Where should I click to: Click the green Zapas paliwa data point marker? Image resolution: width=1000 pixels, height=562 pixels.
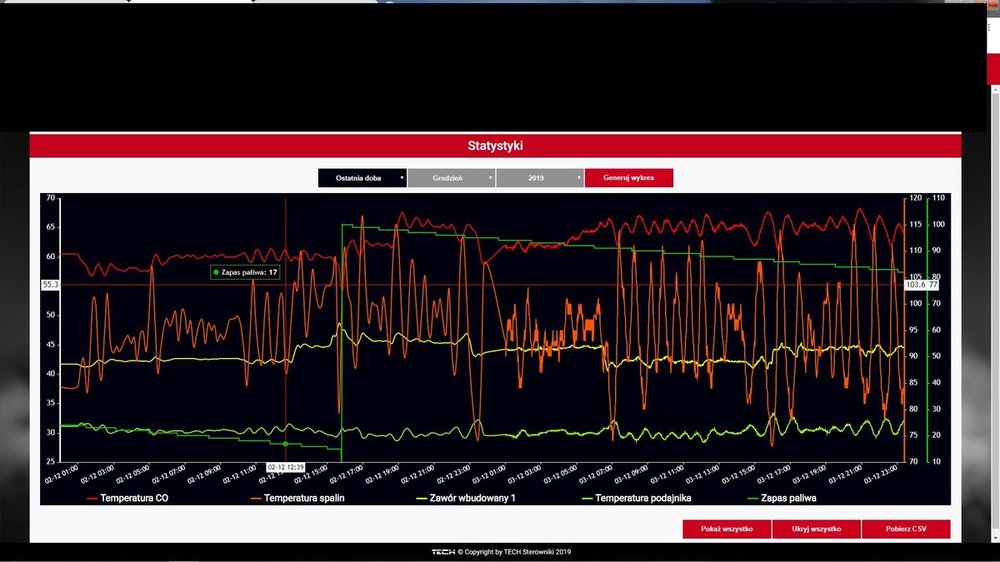(286, 444)
